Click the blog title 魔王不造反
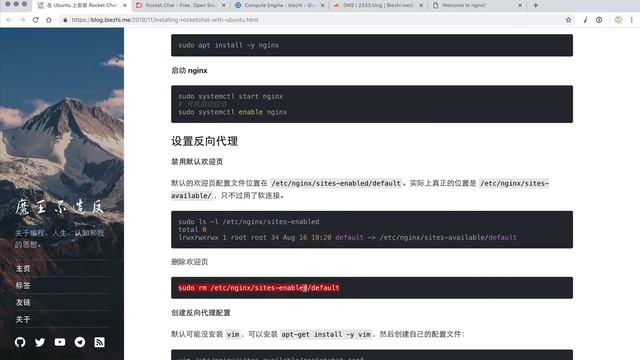Image resolution: width=640 pixels, height=360 pixels. click(60, 207)
